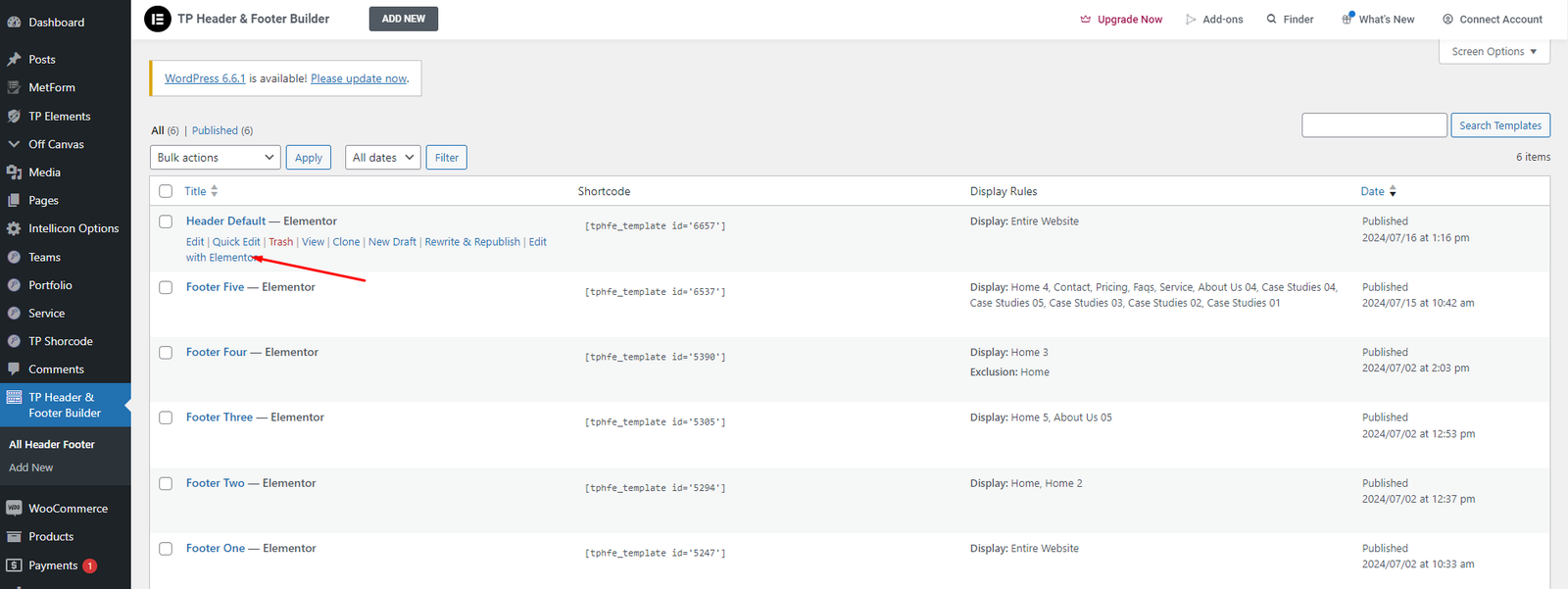Open the Bulk actions dropdown
1568x589 pixels.
click(x=216, y=158)
